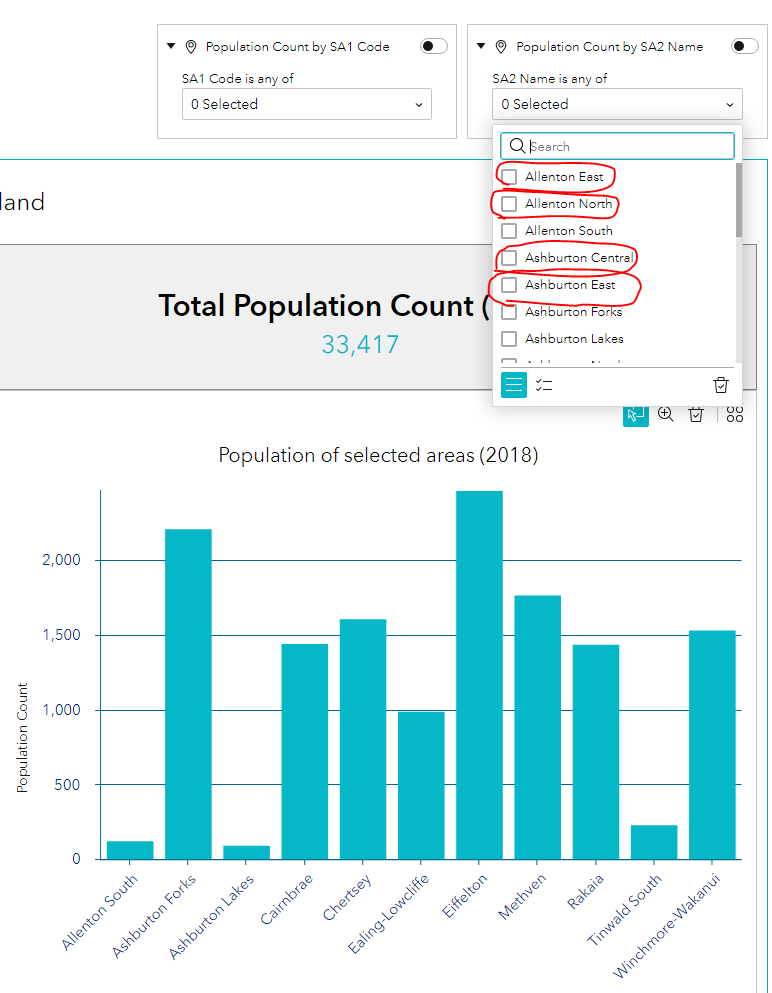The height and width of the screenshot is (993, 772).
Task: Click the chart zoom-in magnifier icon
Action: tap(666, 414)
